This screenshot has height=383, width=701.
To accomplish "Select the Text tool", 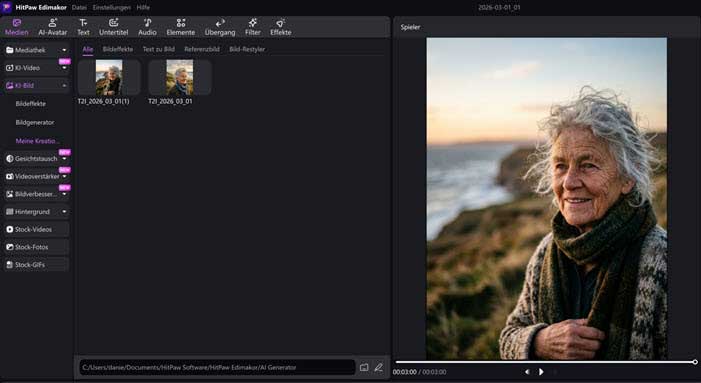I will (x=83, y=27).
